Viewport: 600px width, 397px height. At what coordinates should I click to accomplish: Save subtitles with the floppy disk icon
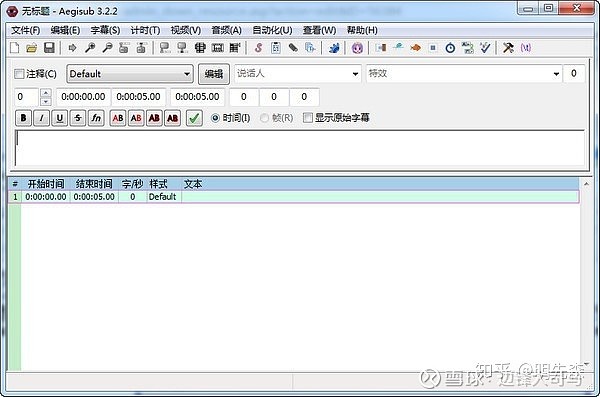pos(49,48)
